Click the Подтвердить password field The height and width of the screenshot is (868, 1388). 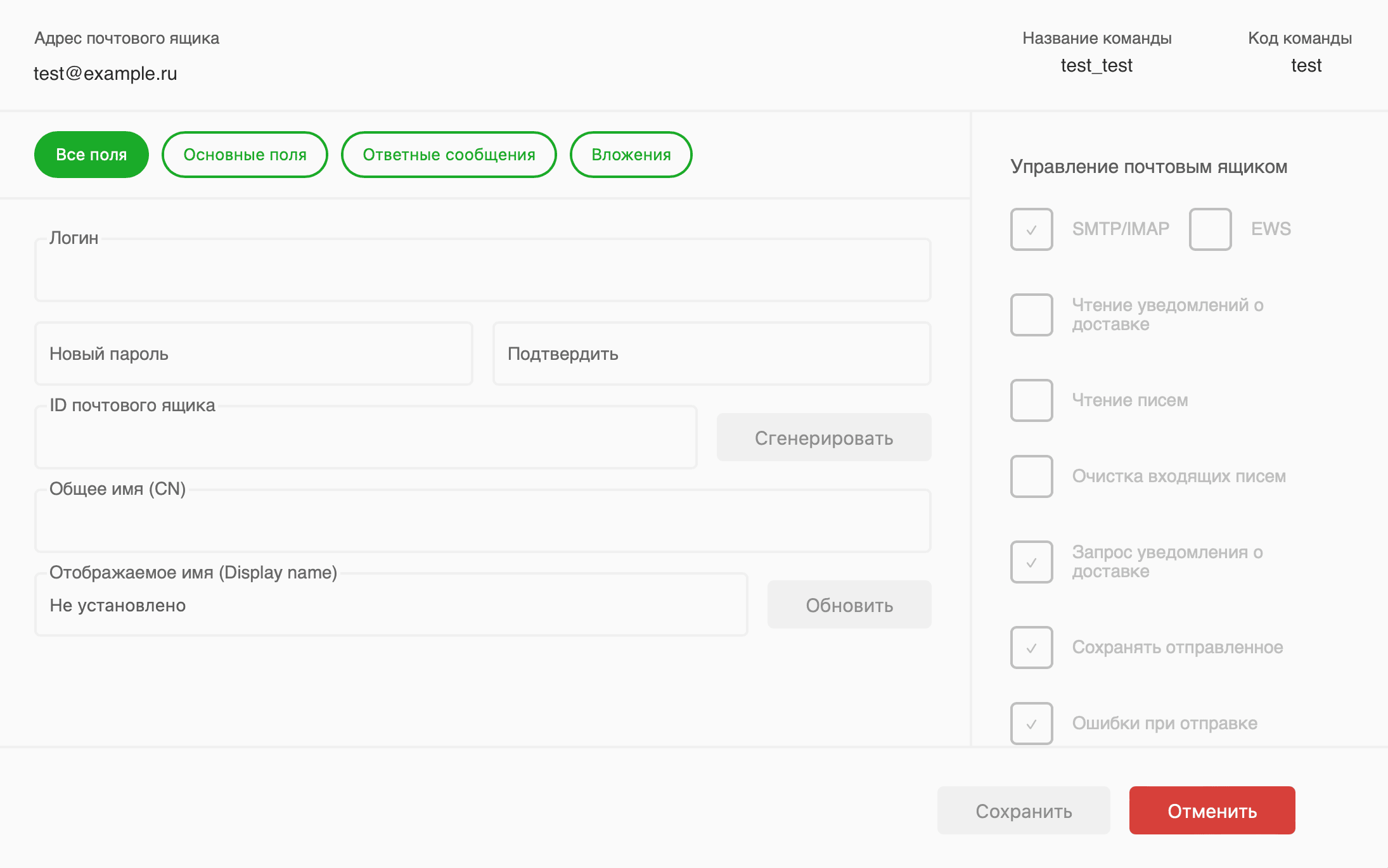click(x=711, y=354)
